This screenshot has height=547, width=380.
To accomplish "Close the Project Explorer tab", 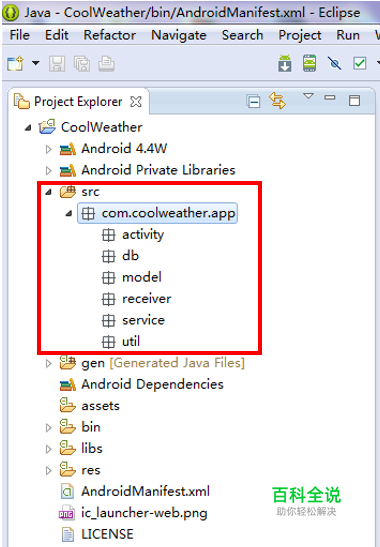I will tap(136, 102).
